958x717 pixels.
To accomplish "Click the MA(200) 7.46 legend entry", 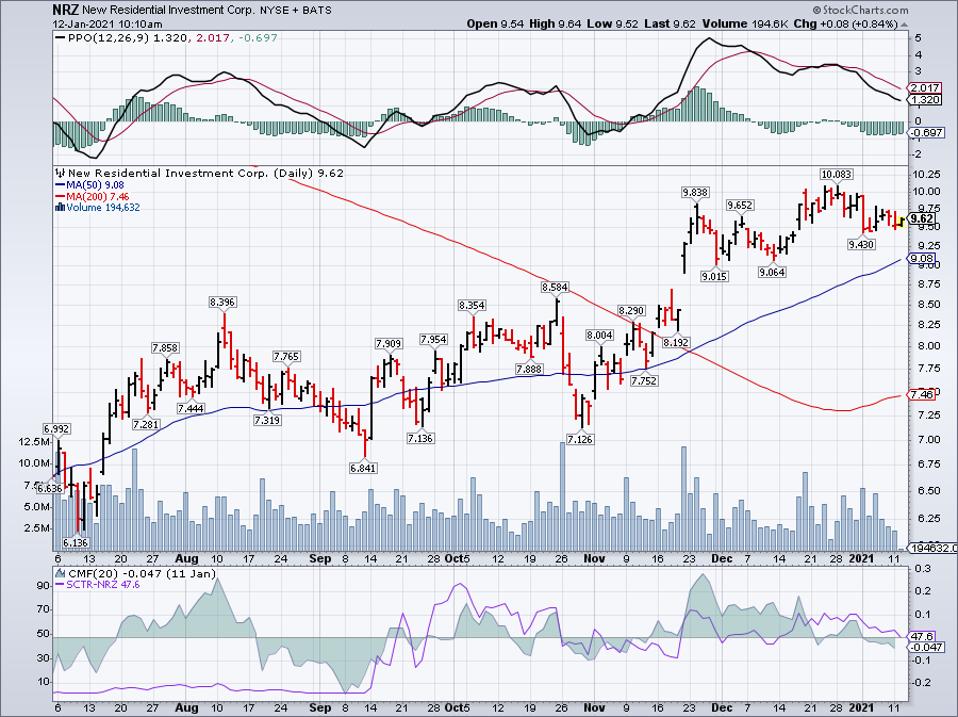I will pos(92,196).
